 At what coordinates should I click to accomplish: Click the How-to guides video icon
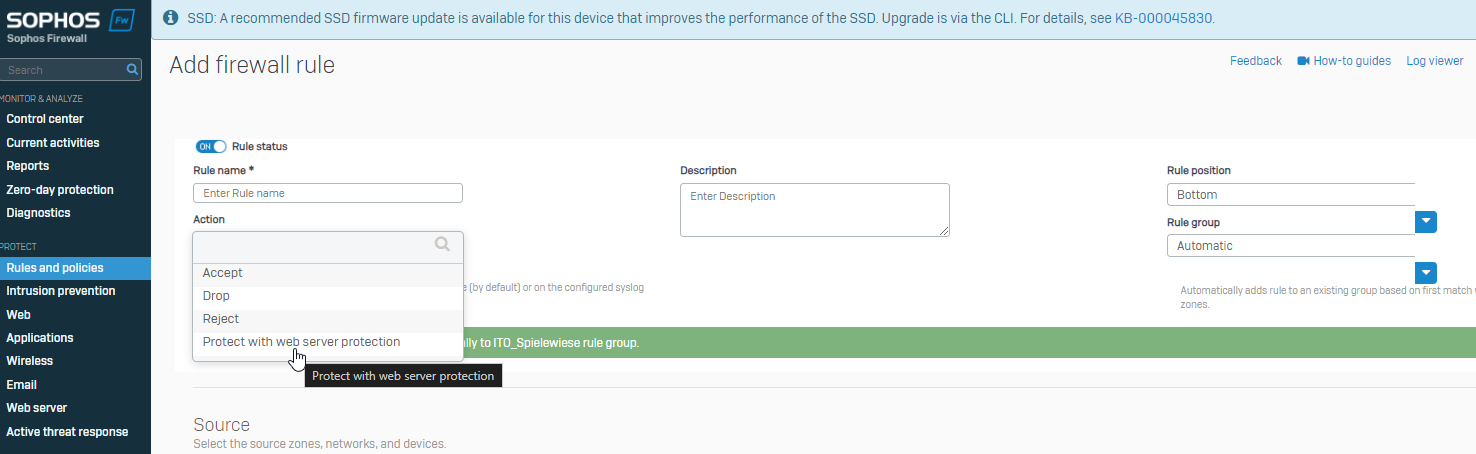1303,61
